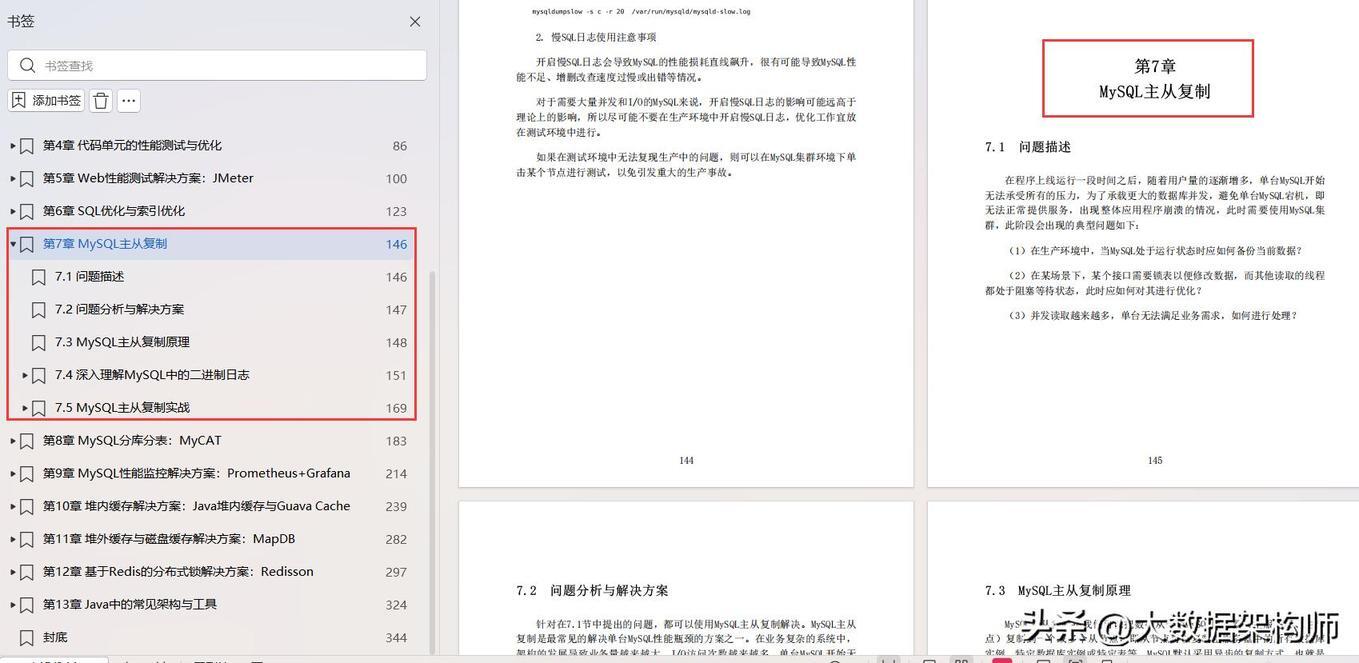Delete bookmark with the trash icon
This screenshot has height=663, width=1359.
(101, 100)
